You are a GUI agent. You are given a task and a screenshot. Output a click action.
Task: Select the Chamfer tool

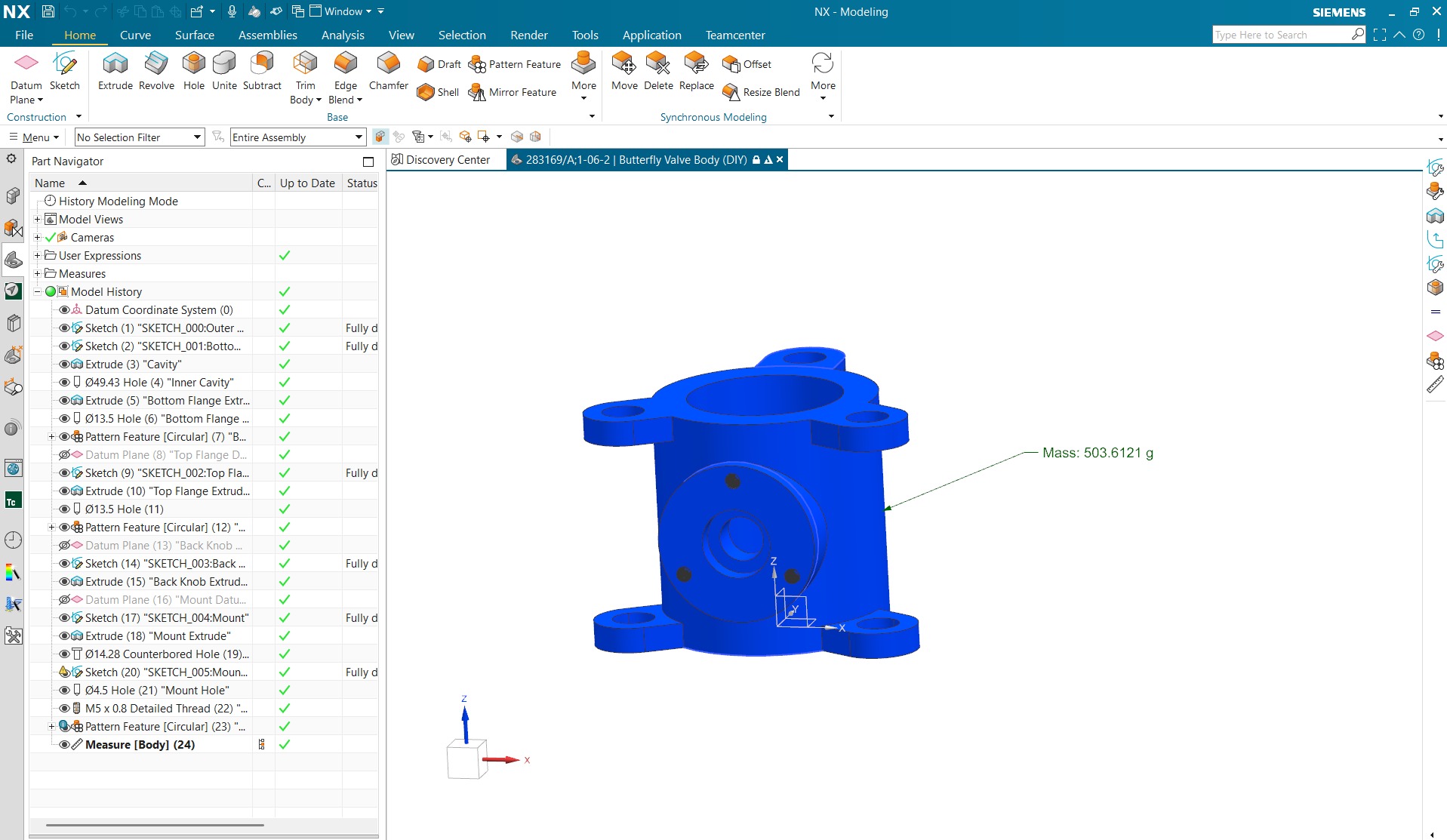[389, 72]
